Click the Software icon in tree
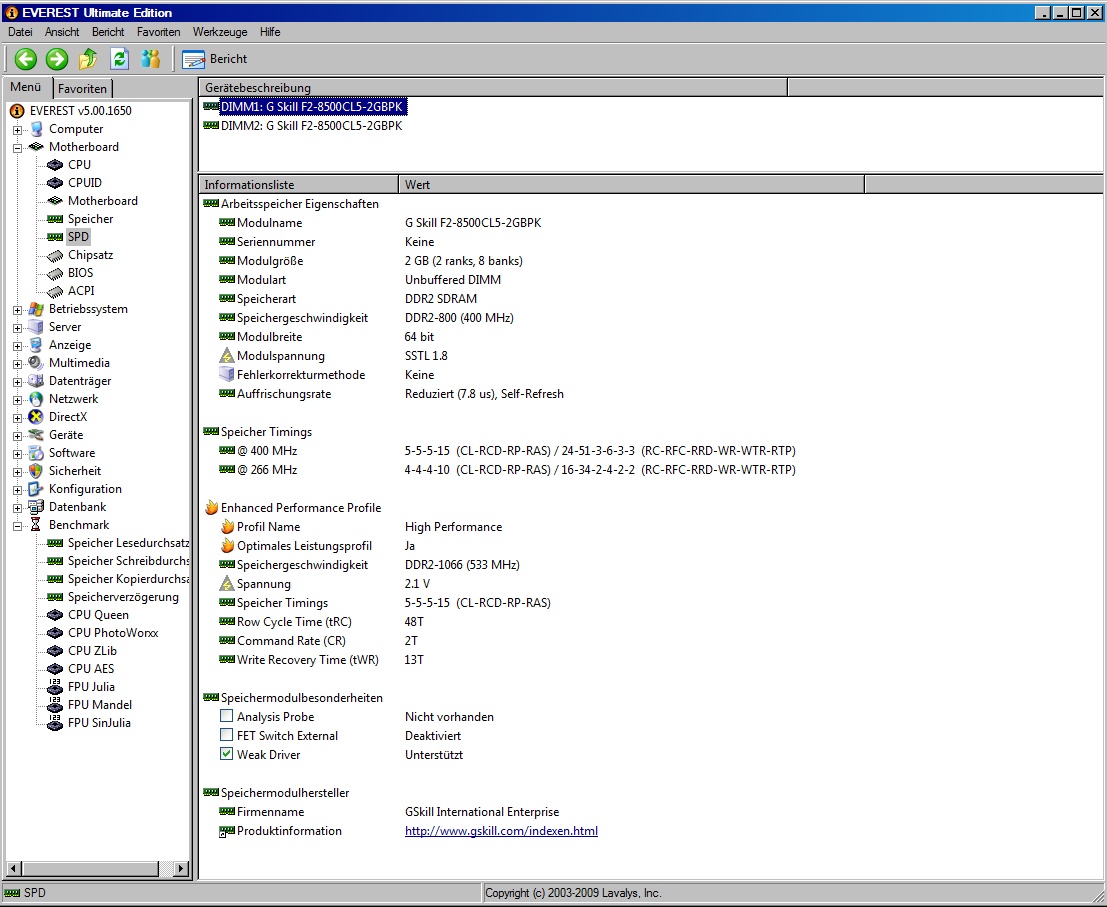1107x907 pixels. click(x=36, y=452)
